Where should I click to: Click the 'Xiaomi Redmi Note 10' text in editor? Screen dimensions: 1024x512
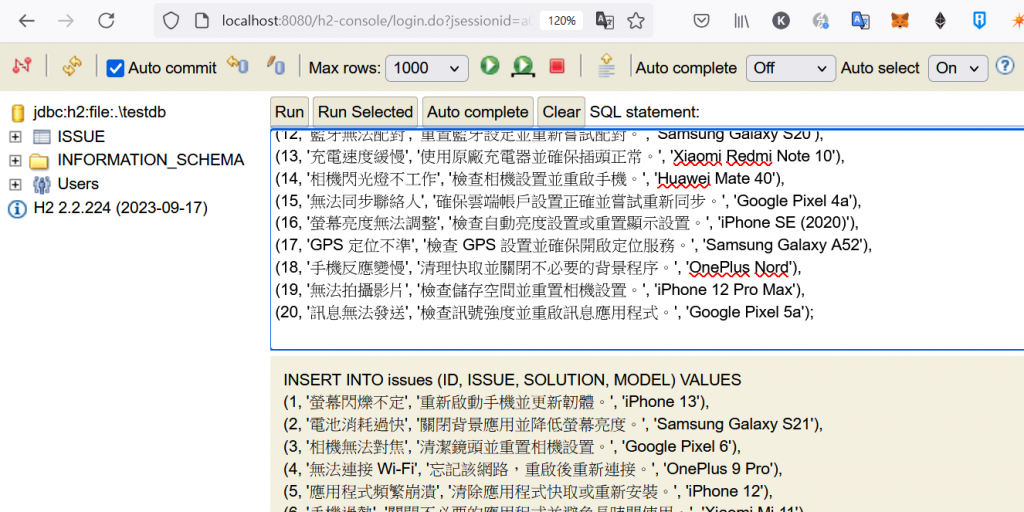tap(752, 157)
